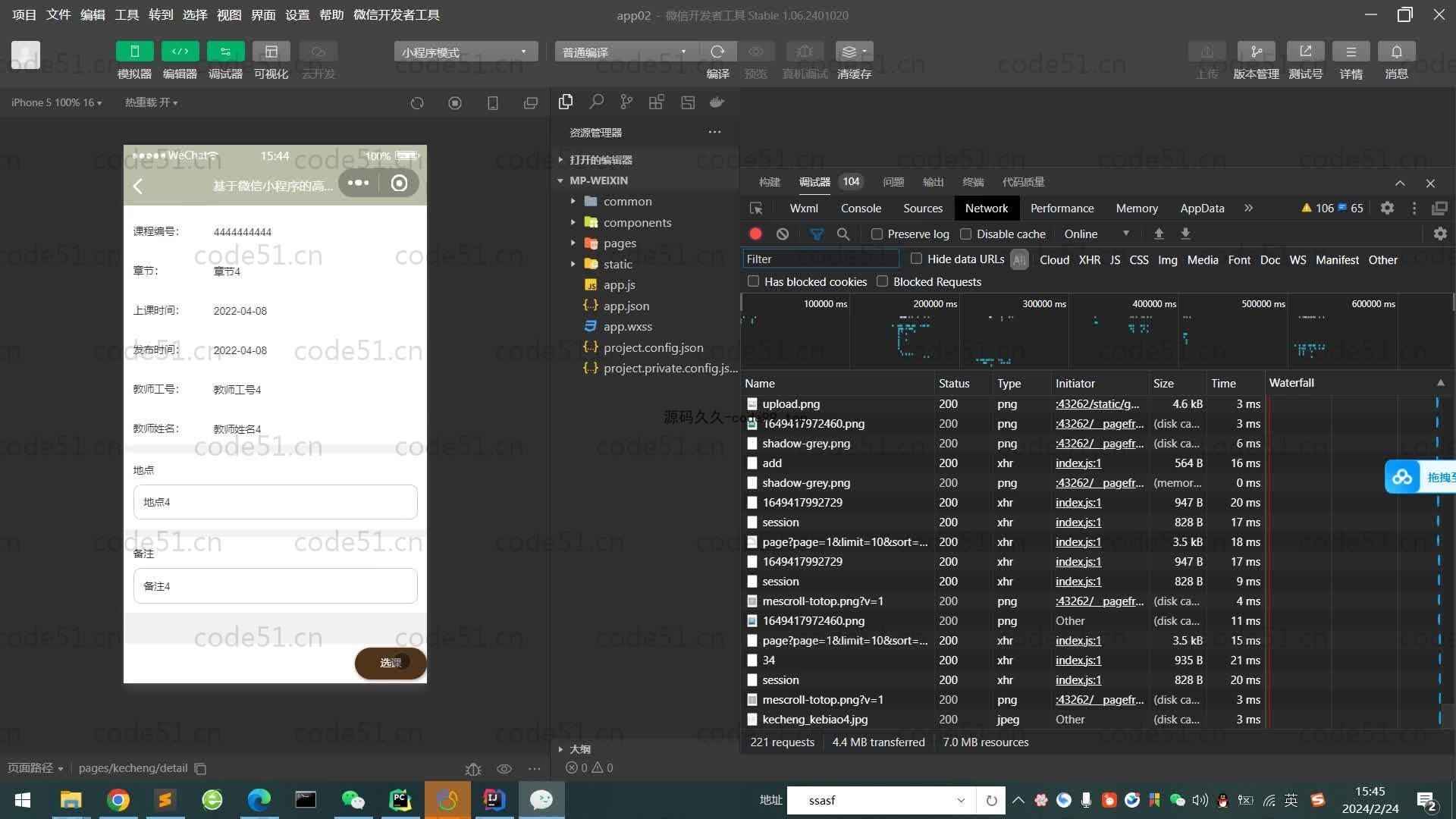Viewport: 1456px width, 819px height.
Task: Check Hide data URLs
Action: coord(916,259)
